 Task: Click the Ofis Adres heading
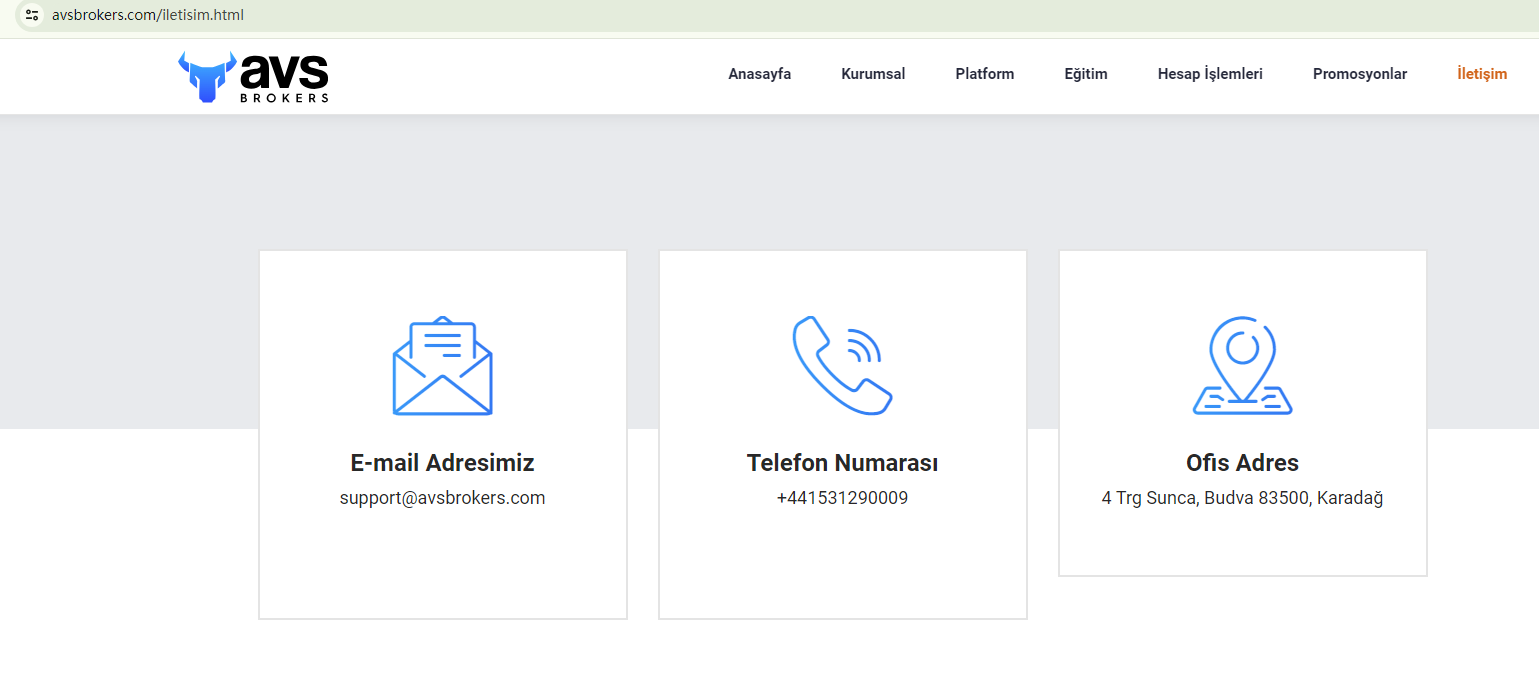[1242, 463]
